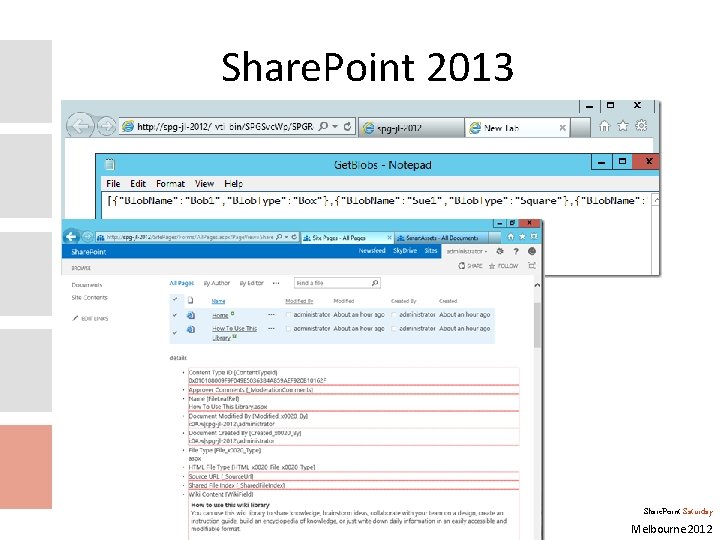720x540 pixels.
Task: Click forward arrow in front SharePoint browser
Action: [87, 237]
